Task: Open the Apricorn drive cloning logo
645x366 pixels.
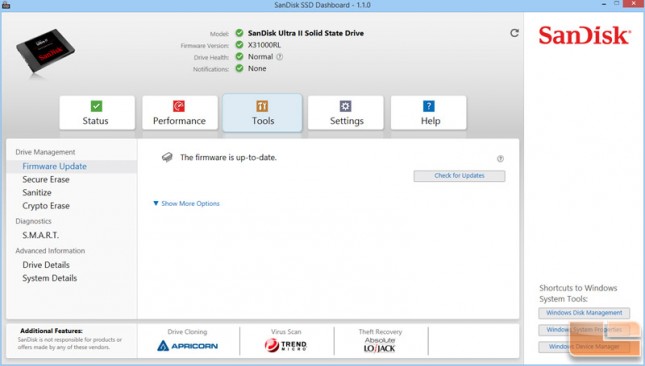Action: (x=188, y=346)
